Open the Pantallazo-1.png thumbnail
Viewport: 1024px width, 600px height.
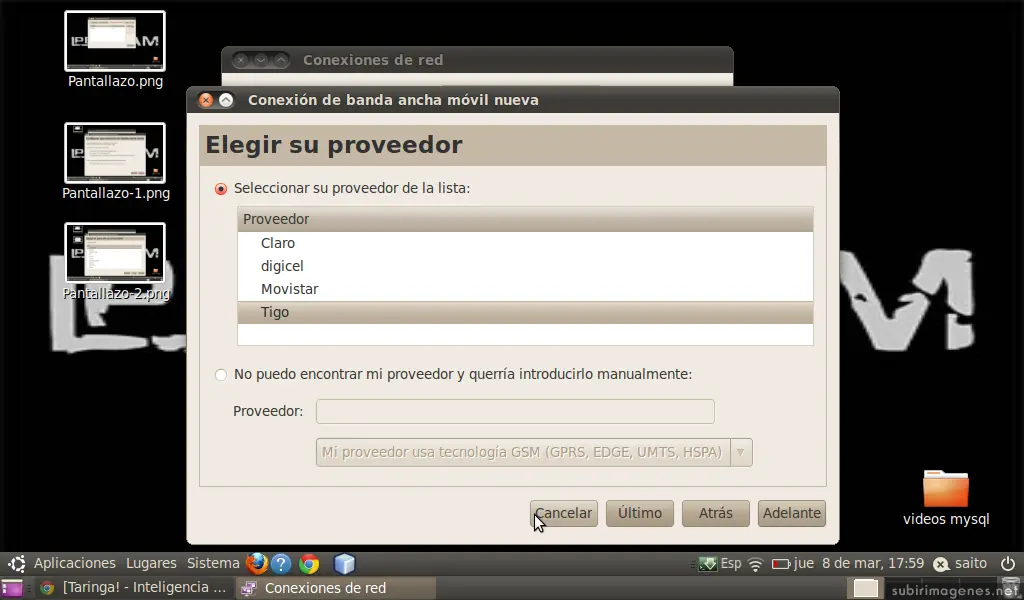click(115, 153)
